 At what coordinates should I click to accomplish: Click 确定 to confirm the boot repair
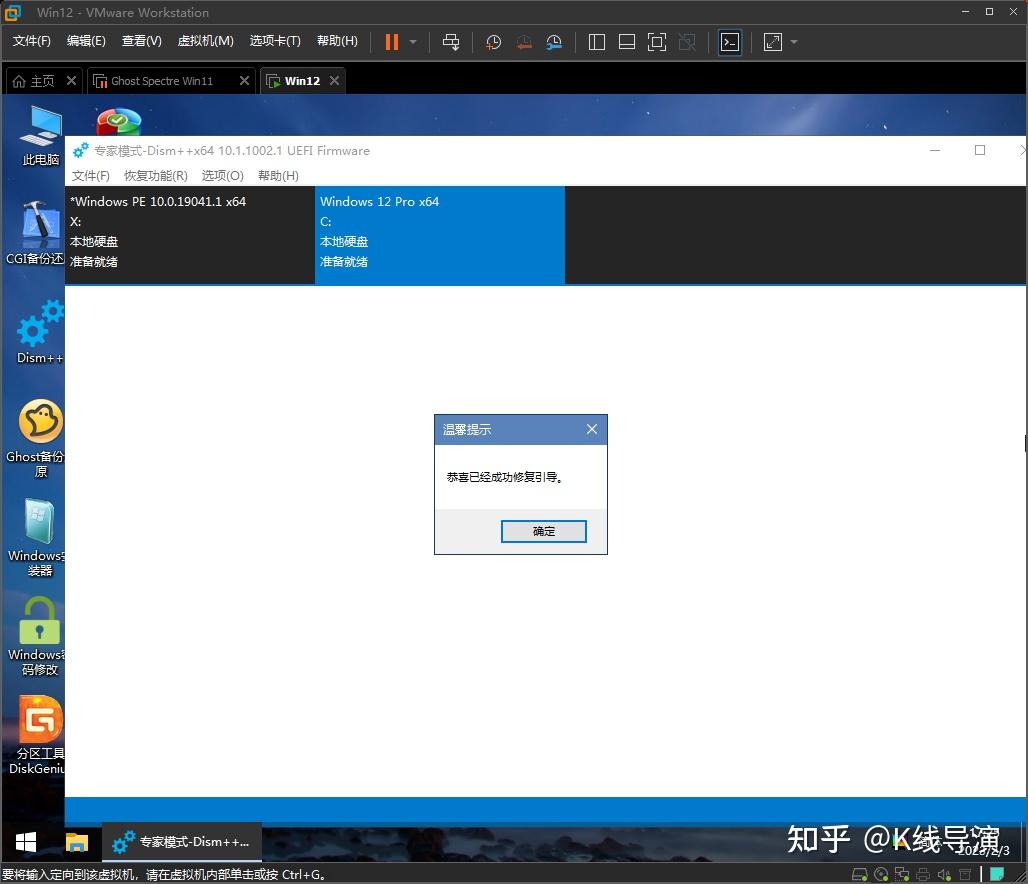(x=543, y=531)
